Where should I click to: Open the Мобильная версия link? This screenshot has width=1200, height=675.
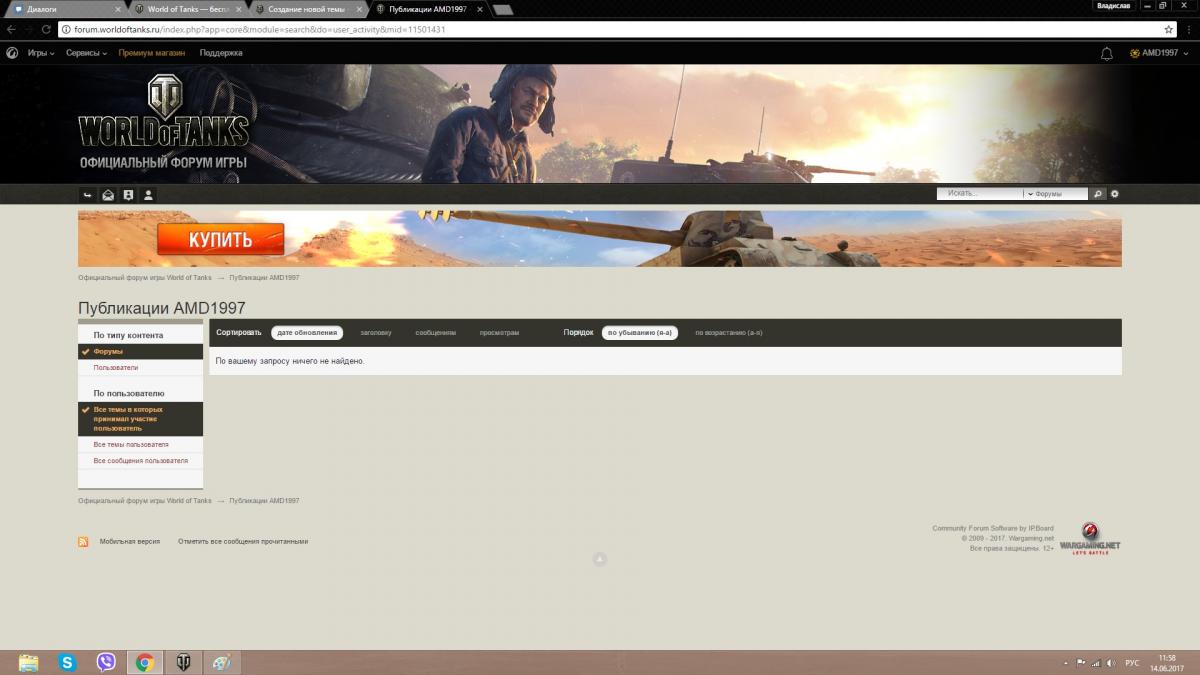(x=130, y=541)
